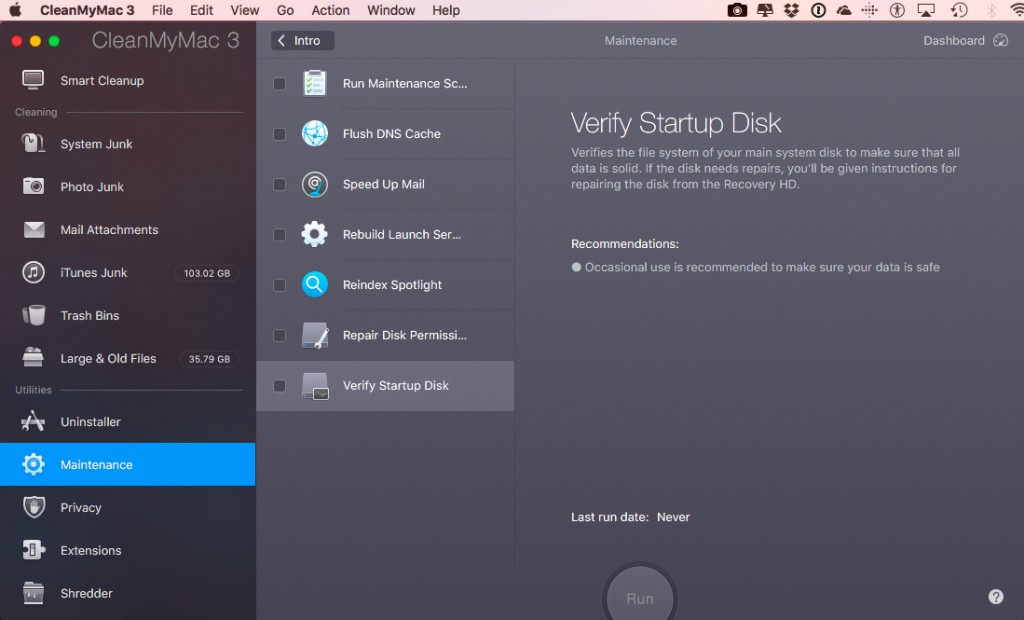This screenshot has width=1024, height=620.
Task: Select Shredder label in sidebar
Action: coord(86,593)
